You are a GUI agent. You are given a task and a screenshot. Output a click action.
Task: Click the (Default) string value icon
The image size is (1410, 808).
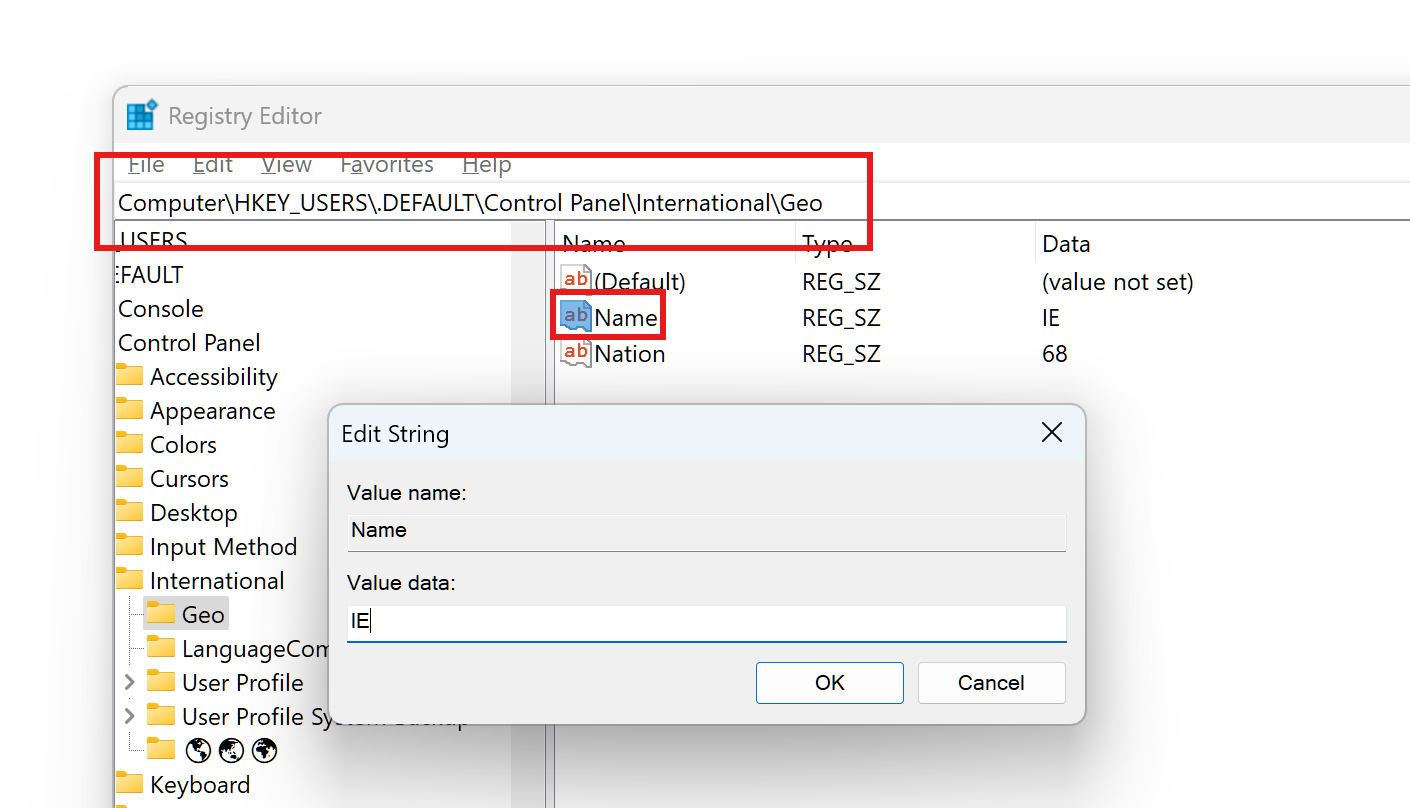(576, 281)
